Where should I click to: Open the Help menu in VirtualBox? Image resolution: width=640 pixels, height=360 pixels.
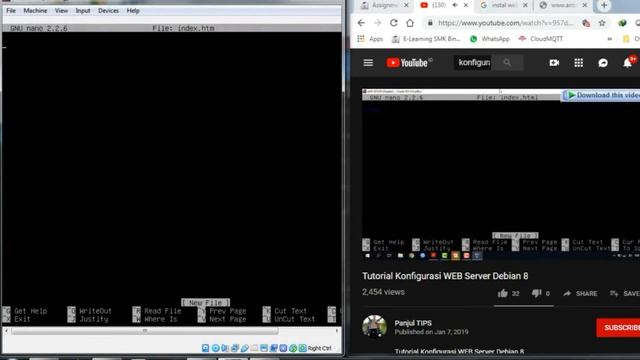(x=133, y=11)
